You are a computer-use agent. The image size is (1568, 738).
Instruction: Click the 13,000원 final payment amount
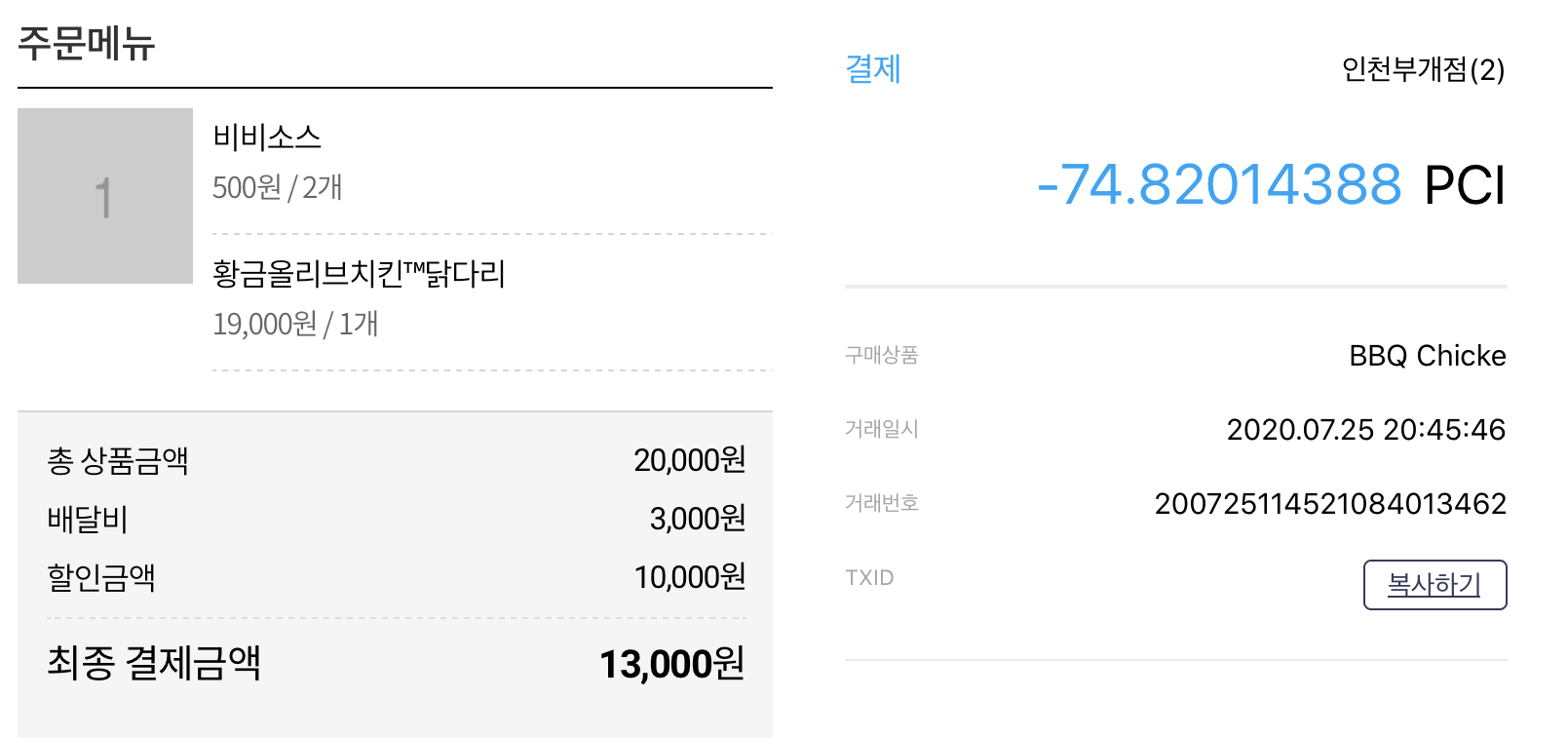point(671,664)
